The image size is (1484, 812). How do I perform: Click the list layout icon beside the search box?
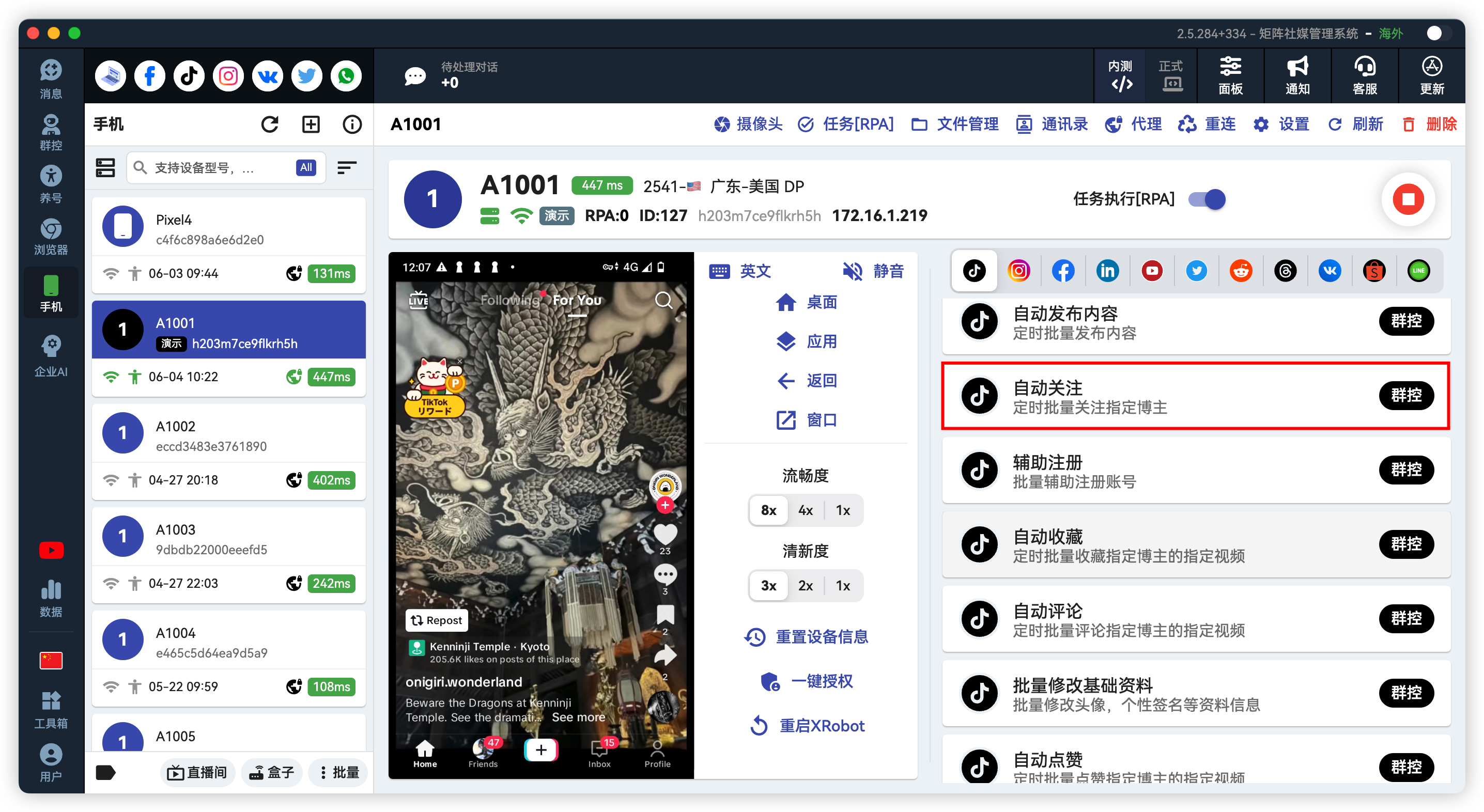tap(105, 167)
